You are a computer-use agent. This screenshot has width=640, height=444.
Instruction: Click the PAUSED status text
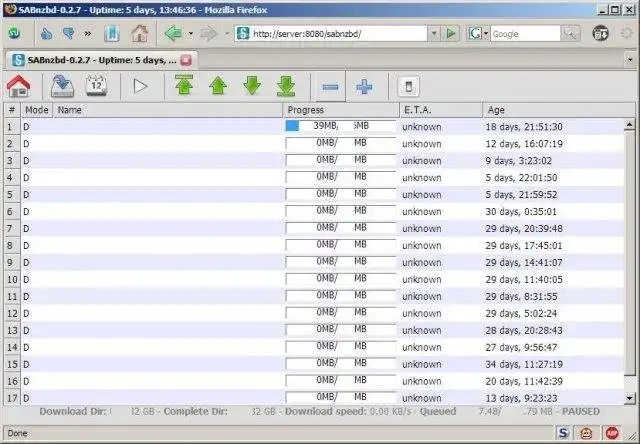click(x=581, y=411)
